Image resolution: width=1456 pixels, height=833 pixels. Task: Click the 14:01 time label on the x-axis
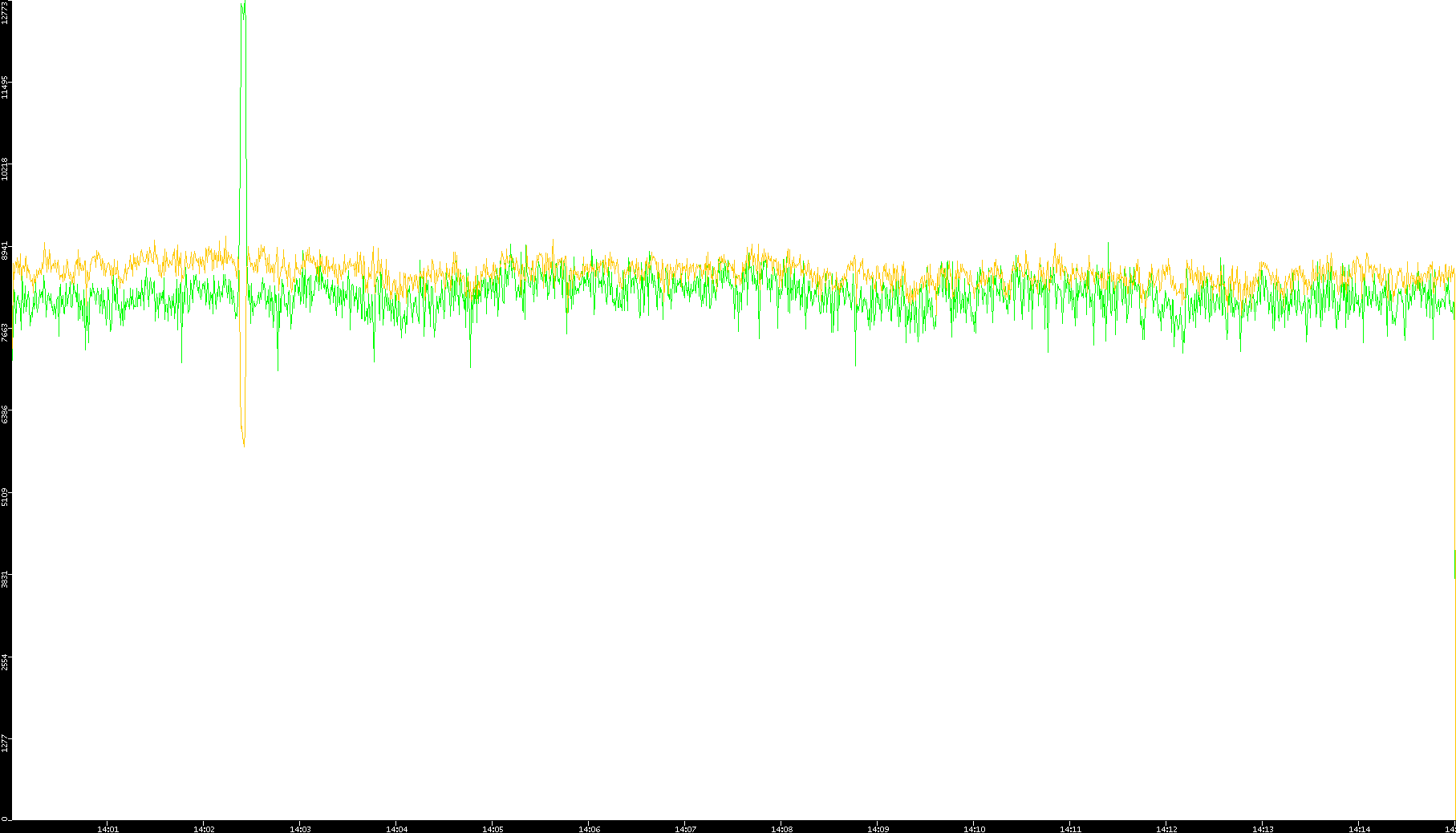tap(107, 829)
